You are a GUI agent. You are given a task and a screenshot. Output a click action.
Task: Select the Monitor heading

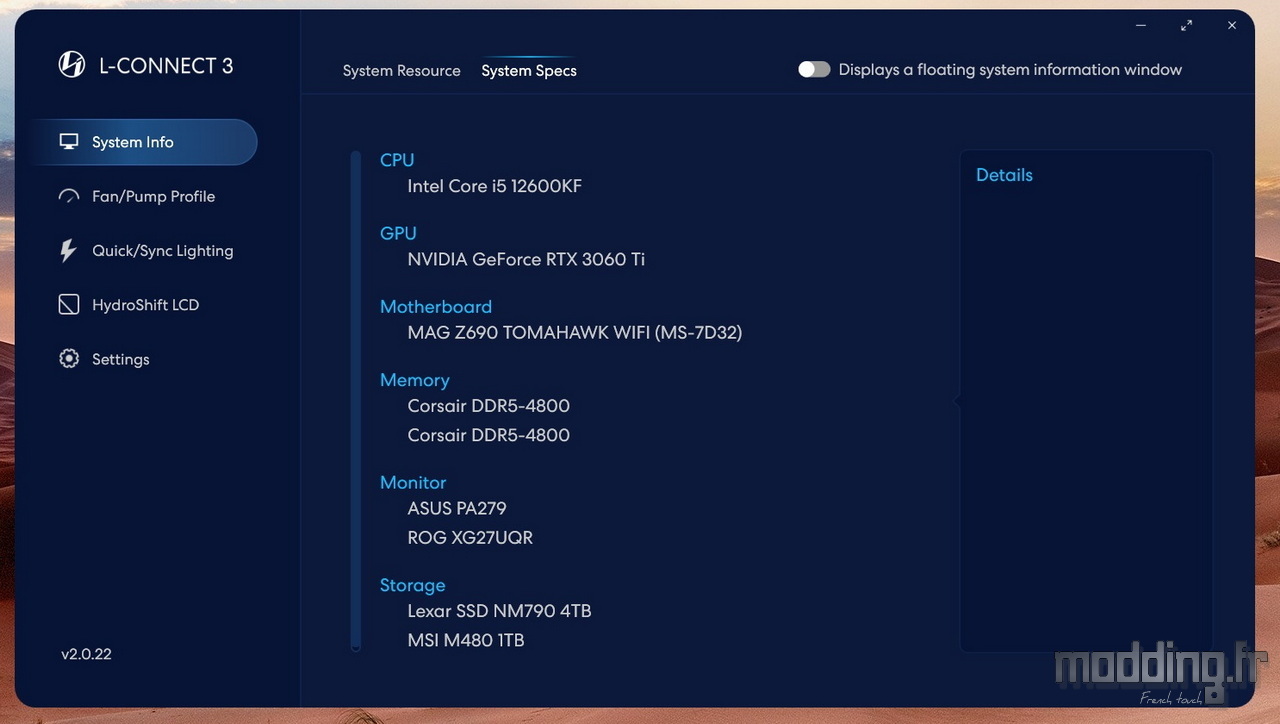(x=413, y=482)
